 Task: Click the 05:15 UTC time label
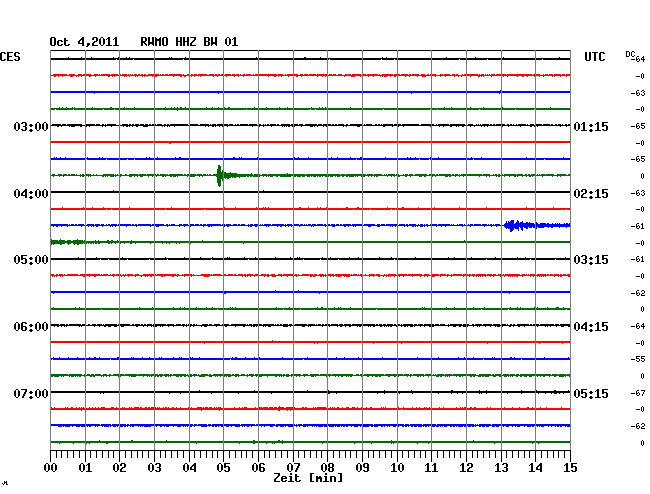click(x=591, y=393)
